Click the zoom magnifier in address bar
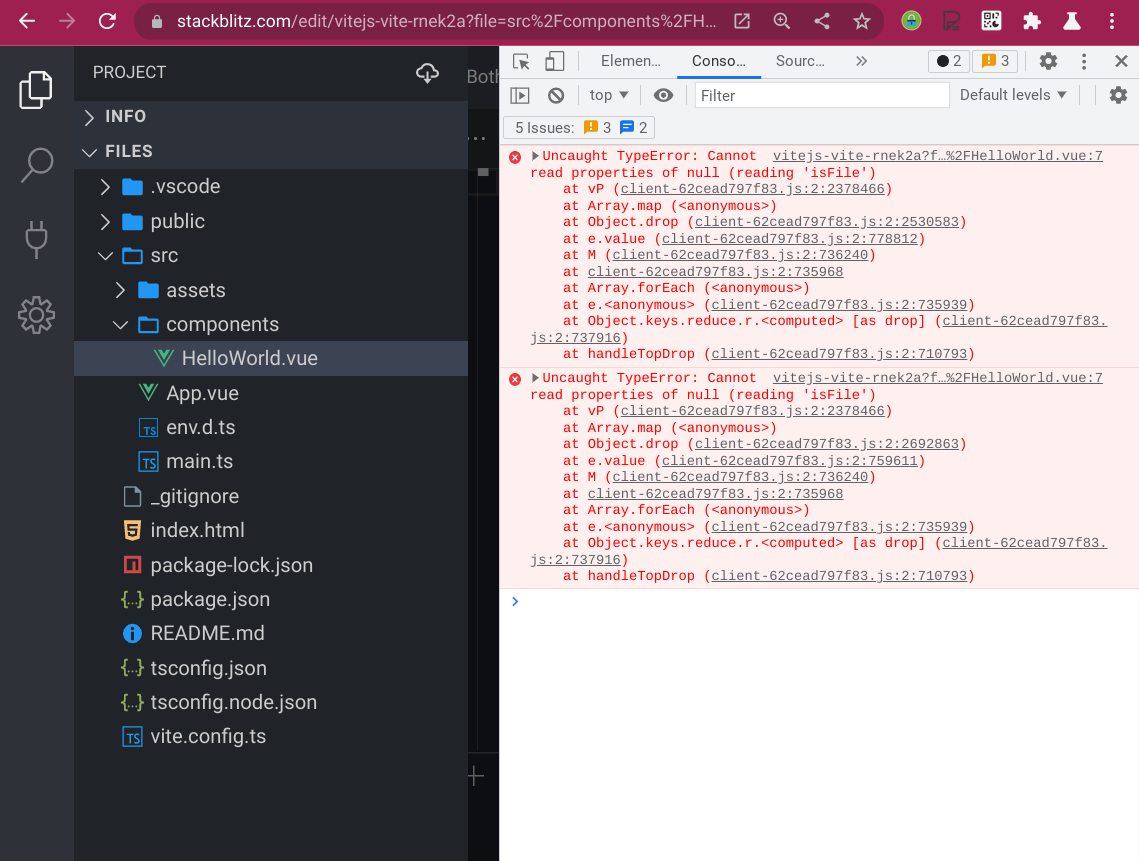Image resolution: width=1139 pixels, height=861 pixels. coord(782,21)
